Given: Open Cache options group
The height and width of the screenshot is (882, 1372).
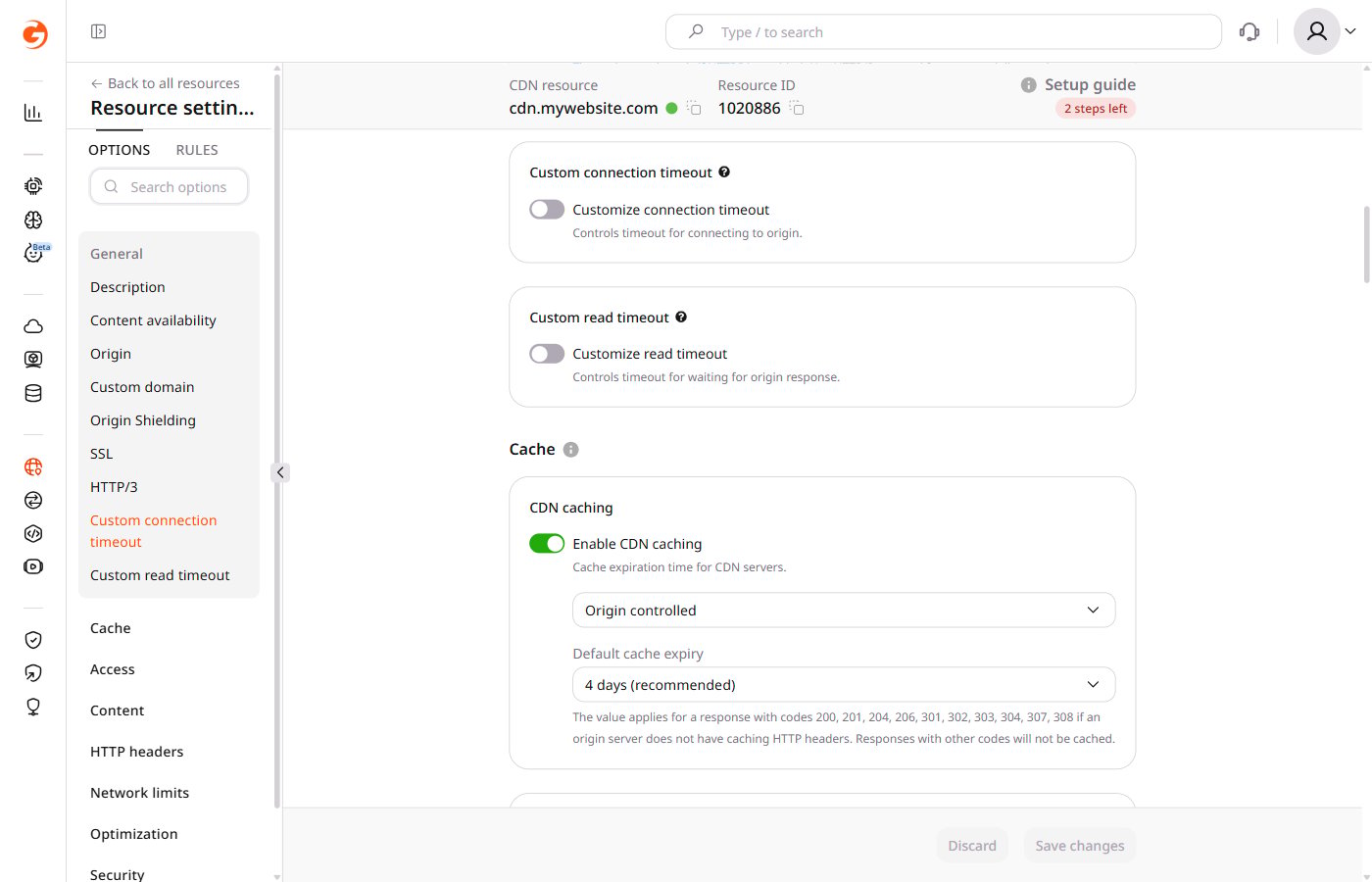Looking at the screenshot, I should point(111,628).
